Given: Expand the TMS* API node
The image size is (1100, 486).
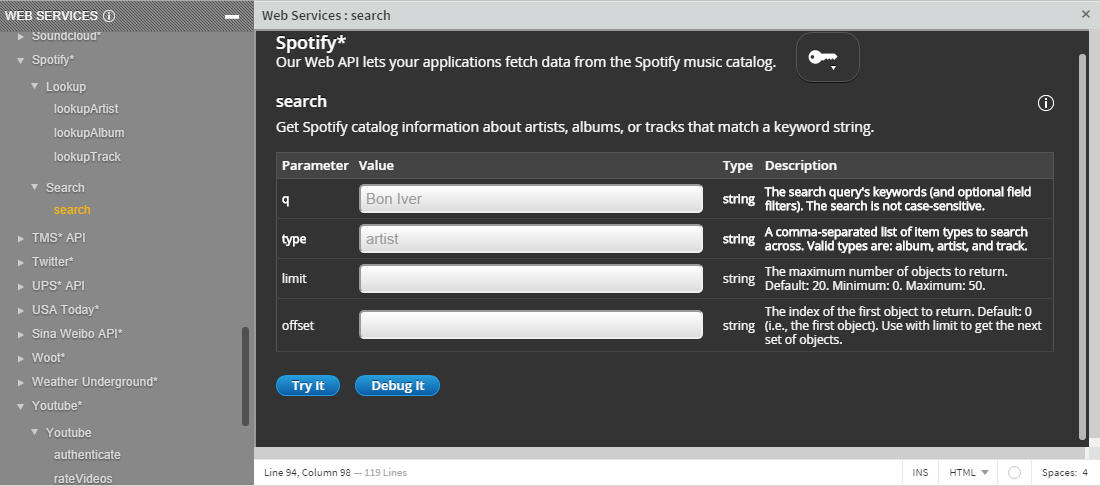Looking at the screenshot, I should 21,238.
